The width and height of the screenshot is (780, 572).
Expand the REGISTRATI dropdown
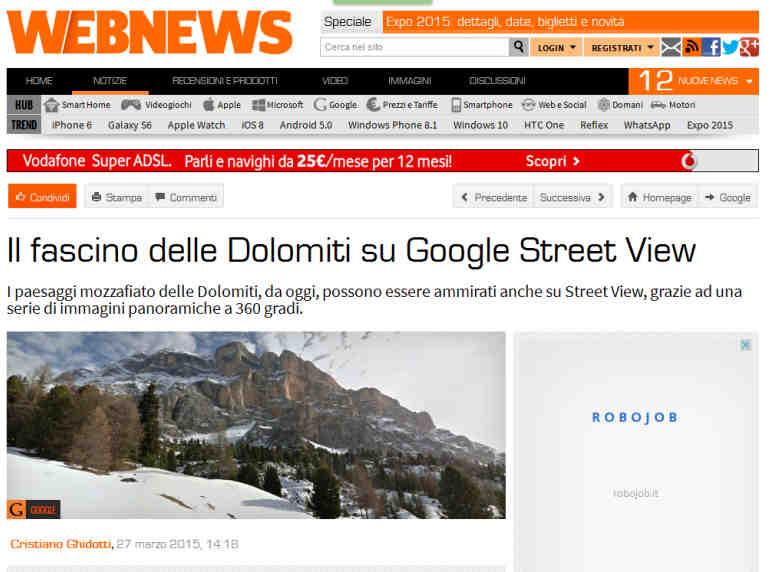tap(622, 48)
